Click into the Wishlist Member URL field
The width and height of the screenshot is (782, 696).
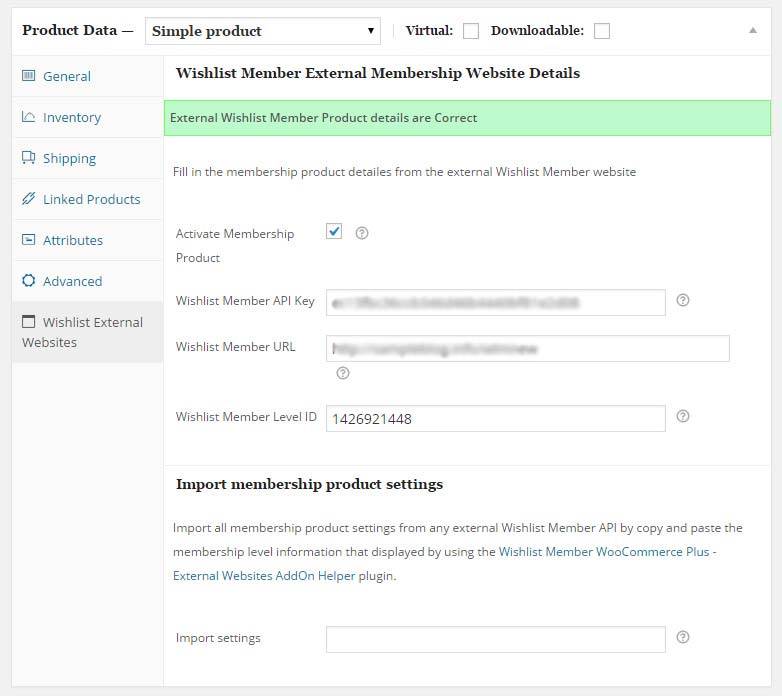[528, 348]
